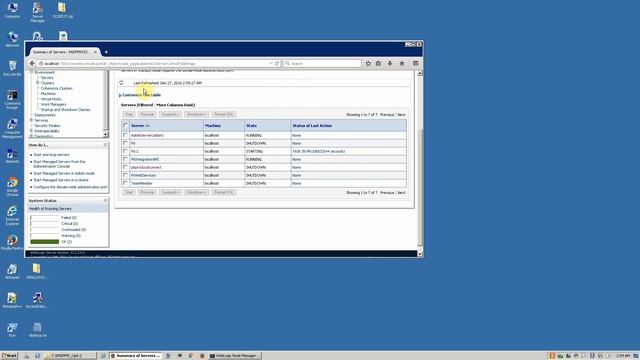Screen dimensions: 640x360
Task: Check the checkbox in the fifth server row
Action: 125,167
